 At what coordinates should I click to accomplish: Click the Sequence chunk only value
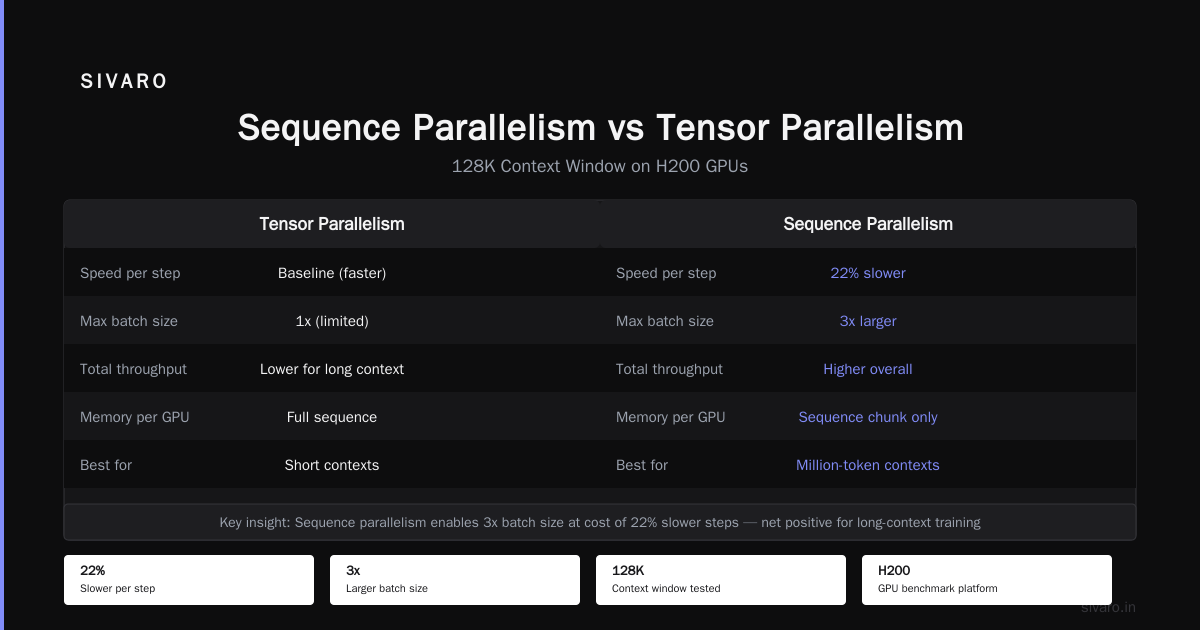pos(868,417)
